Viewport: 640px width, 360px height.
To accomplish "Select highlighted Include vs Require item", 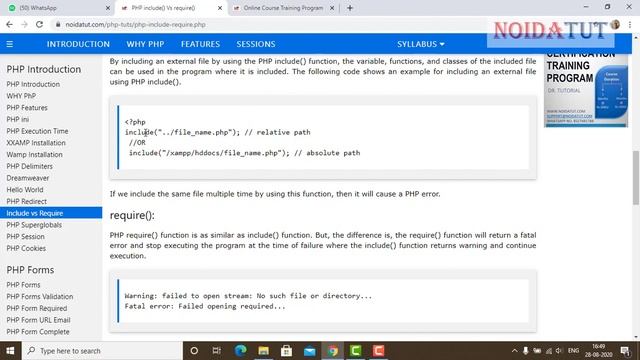I will tap(51, 213).
